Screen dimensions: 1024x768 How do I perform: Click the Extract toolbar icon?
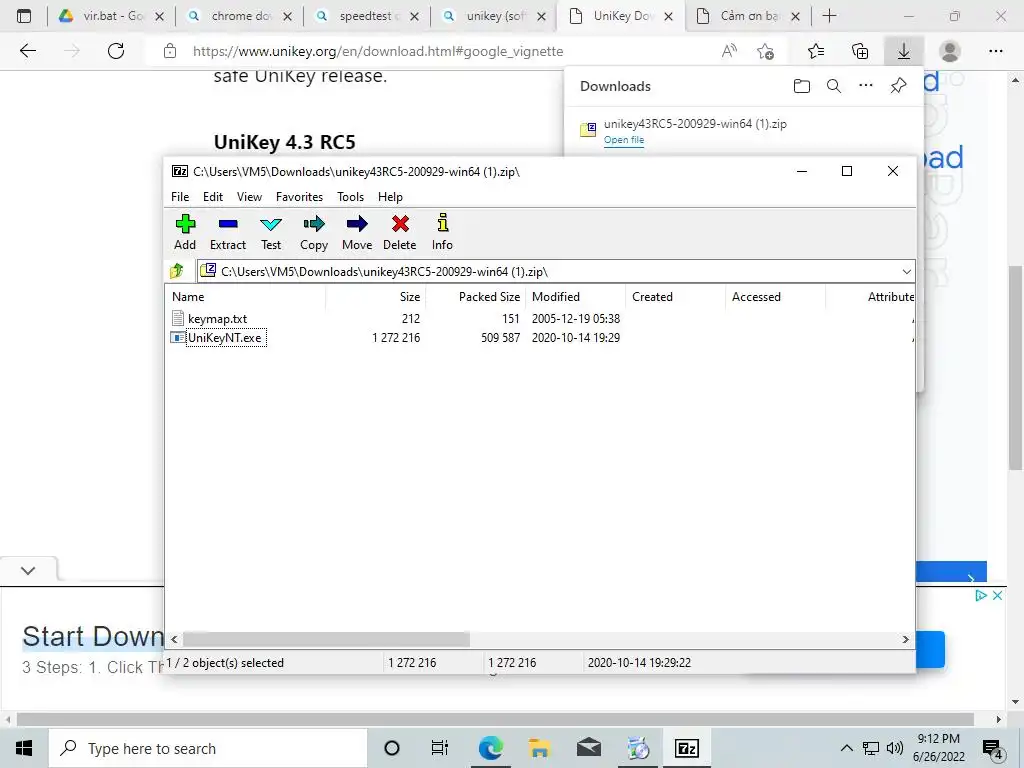(228, 232)
